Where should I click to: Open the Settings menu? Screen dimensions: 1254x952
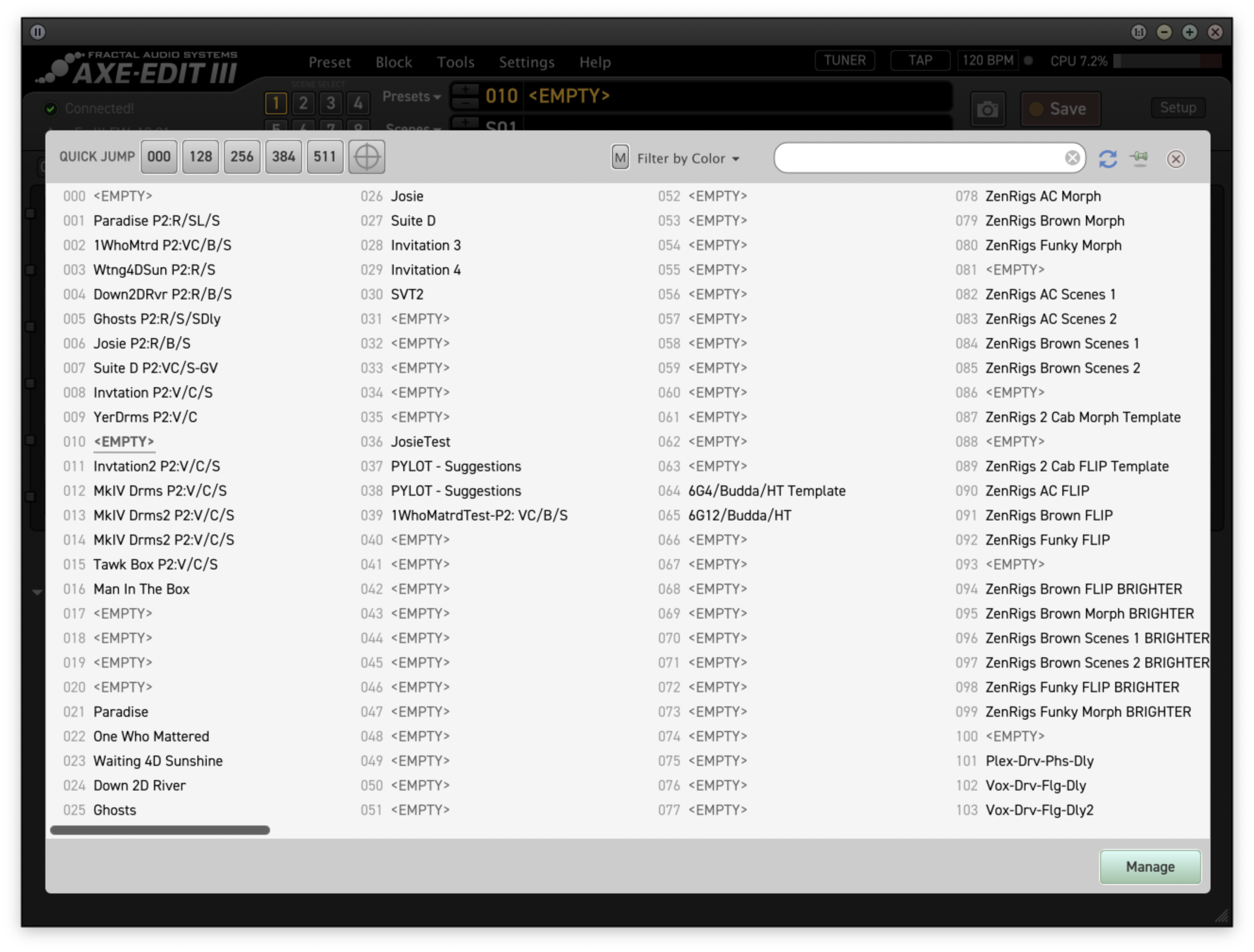click(526, 62)
